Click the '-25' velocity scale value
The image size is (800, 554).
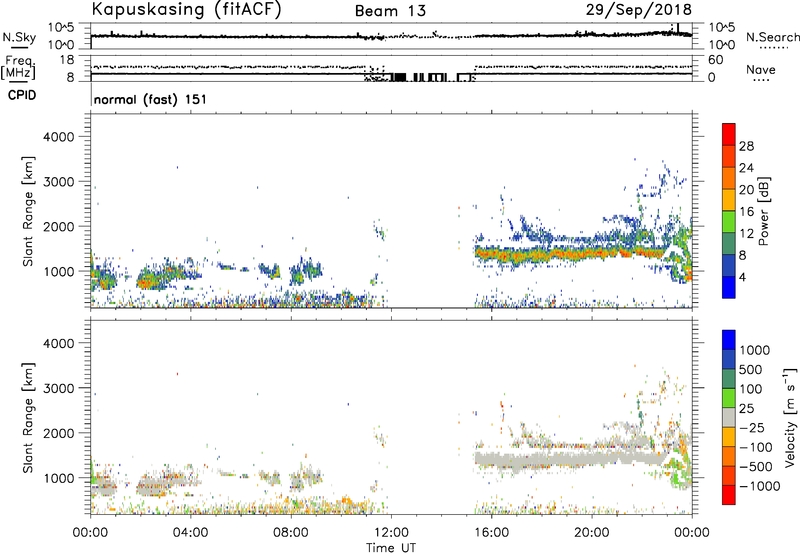752,427
